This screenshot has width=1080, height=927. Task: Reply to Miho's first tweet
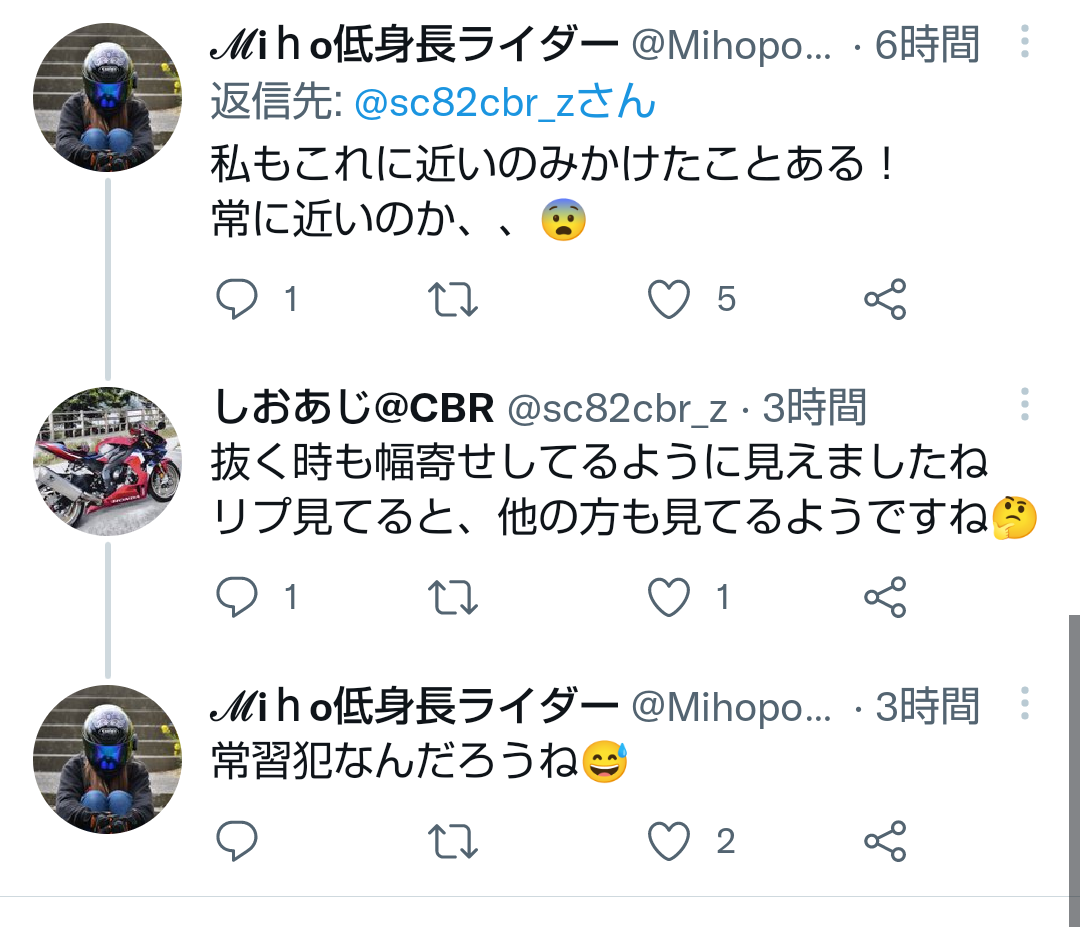[237, 299]
